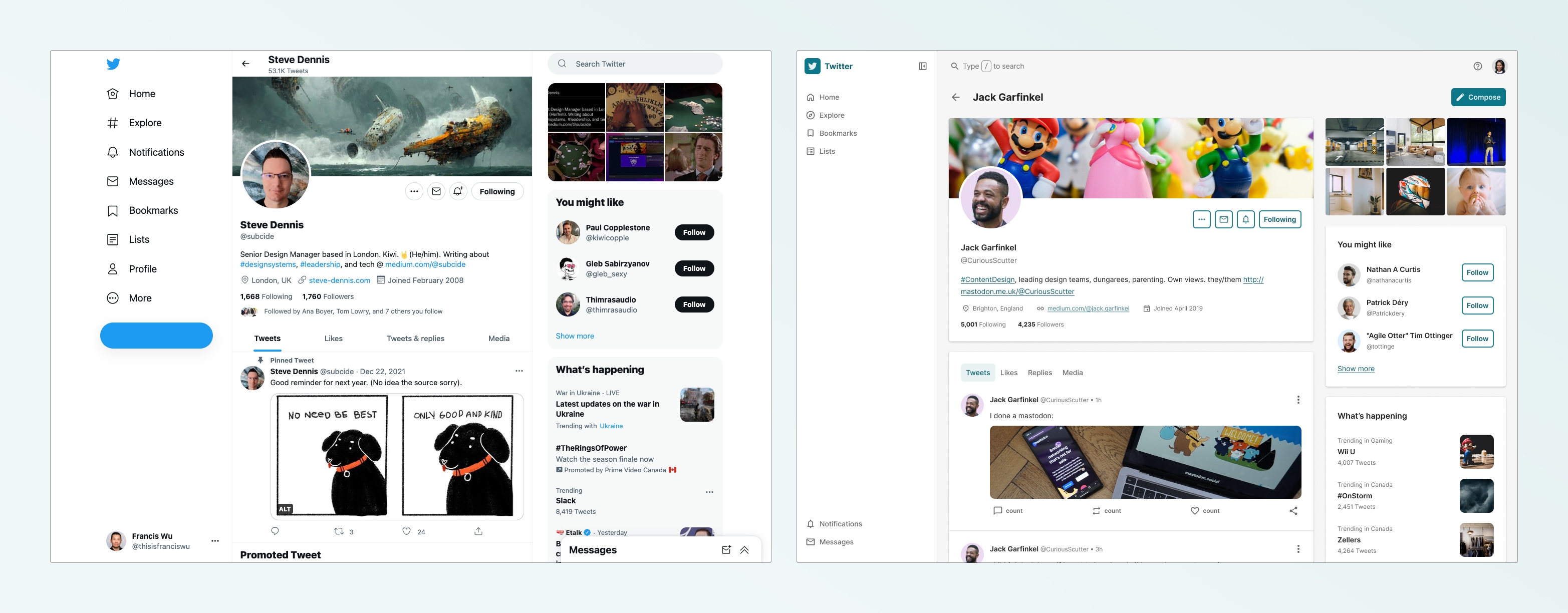Send a direct message to Steve Dennis
1568x613 pixels.
(436, 191)
